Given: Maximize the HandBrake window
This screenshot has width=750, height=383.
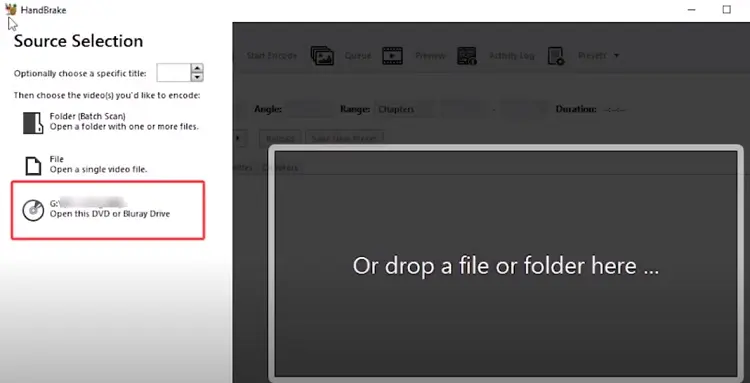Looking at the screenshot, I should pyautogui.click(x=727, y=10).
